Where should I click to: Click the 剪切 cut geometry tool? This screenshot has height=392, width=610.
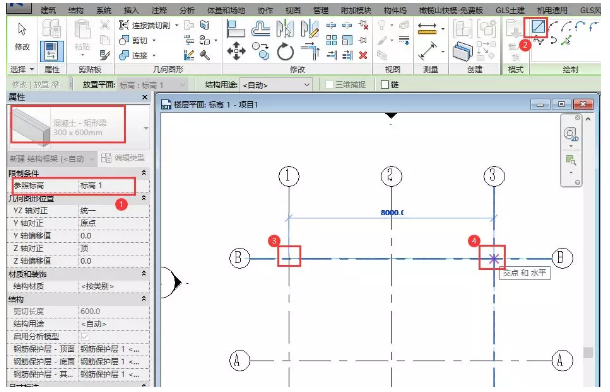pyautogui.click(x=134, y=40)
